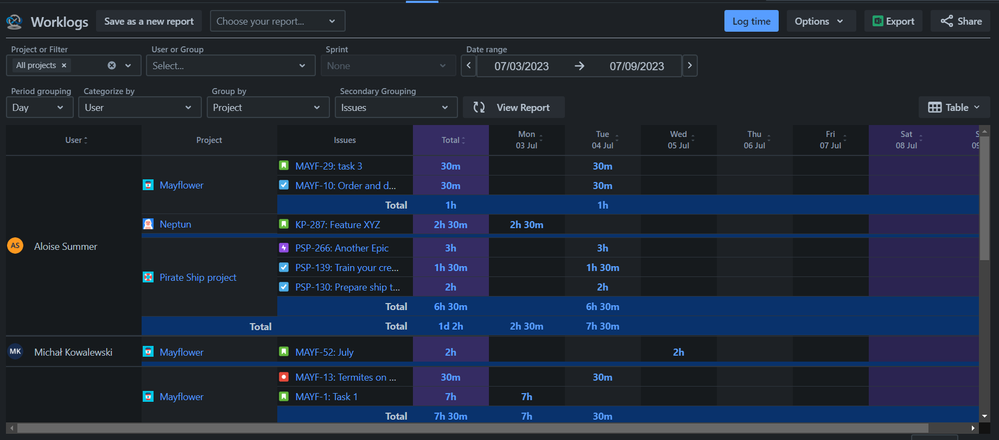Switch view using the Table menu
Screen dimensions: 999x440
pyautogui.click(x=954, y=107)
